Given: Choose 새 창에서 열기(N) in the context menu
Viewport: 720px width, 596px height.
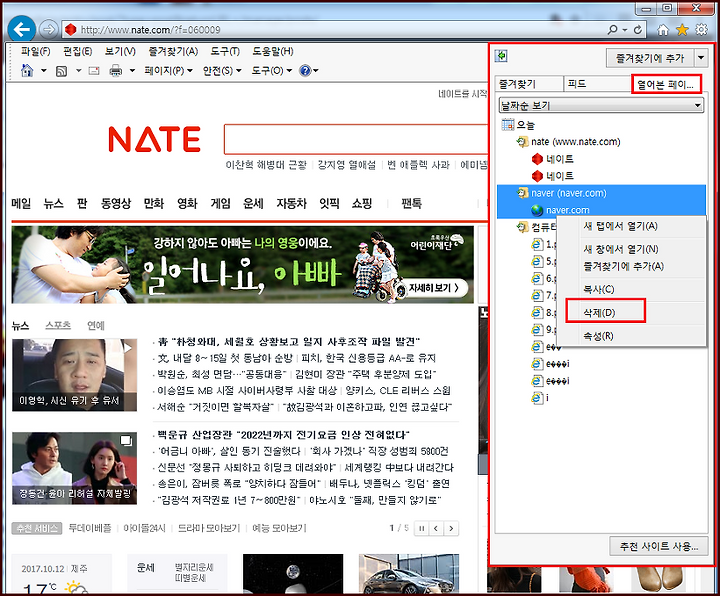Looking at the screenshot, I should pyautogui.click(x=621, y=249).
